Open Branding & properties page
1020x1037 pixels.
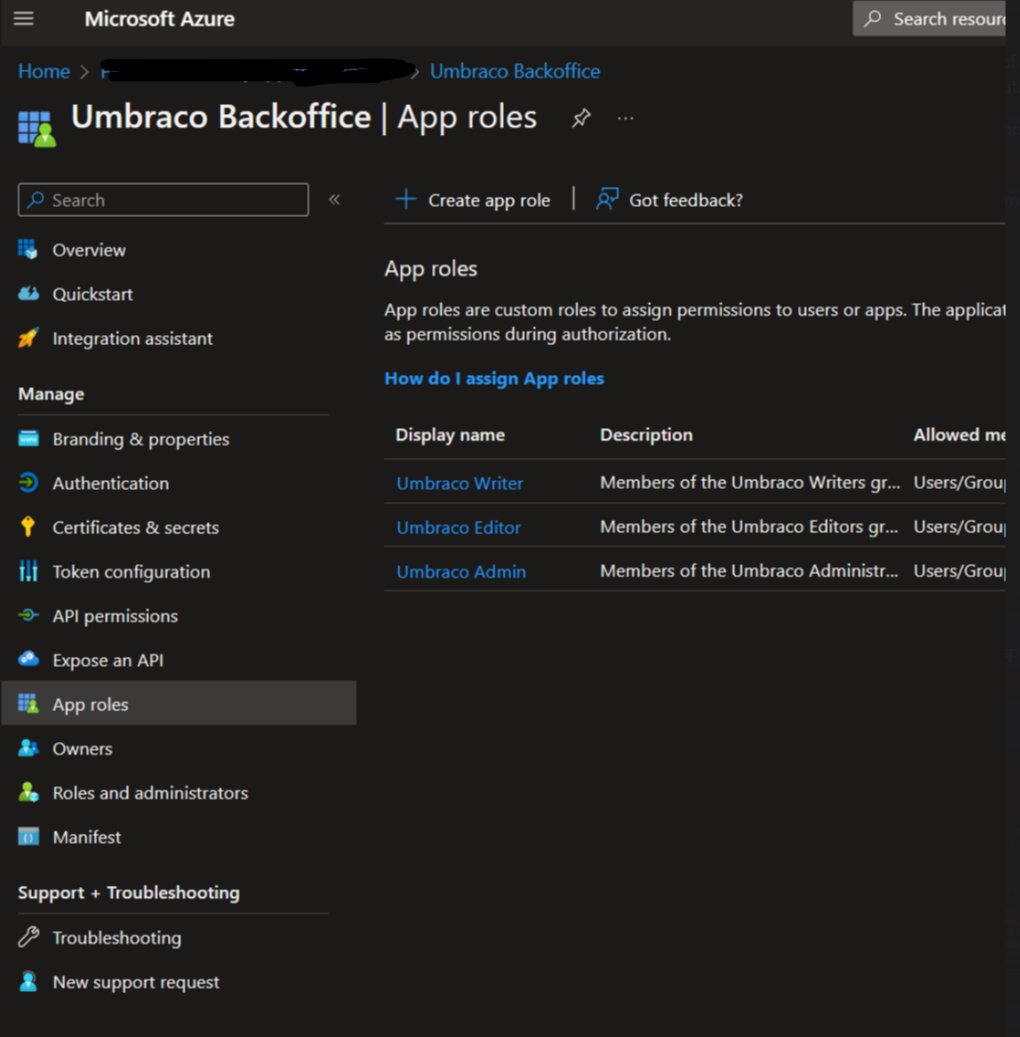point(140,439)
